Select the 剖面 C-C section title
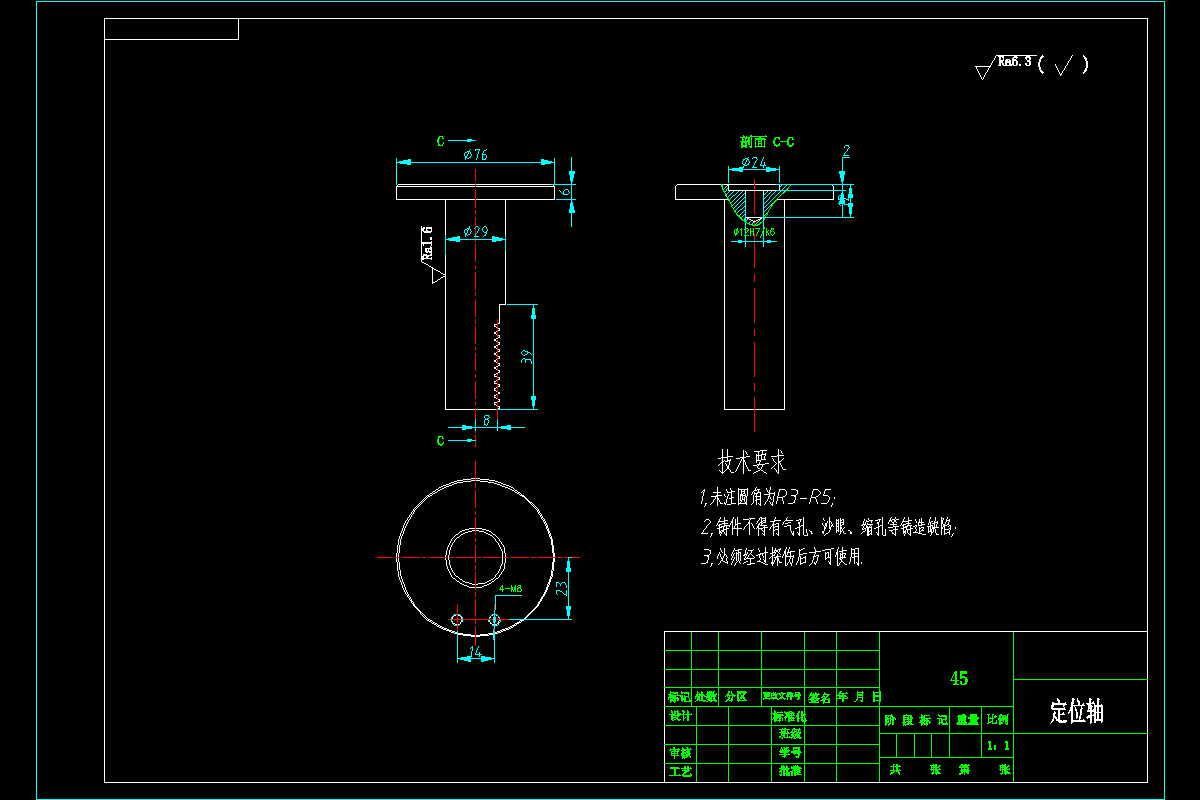 click(767, 142)
